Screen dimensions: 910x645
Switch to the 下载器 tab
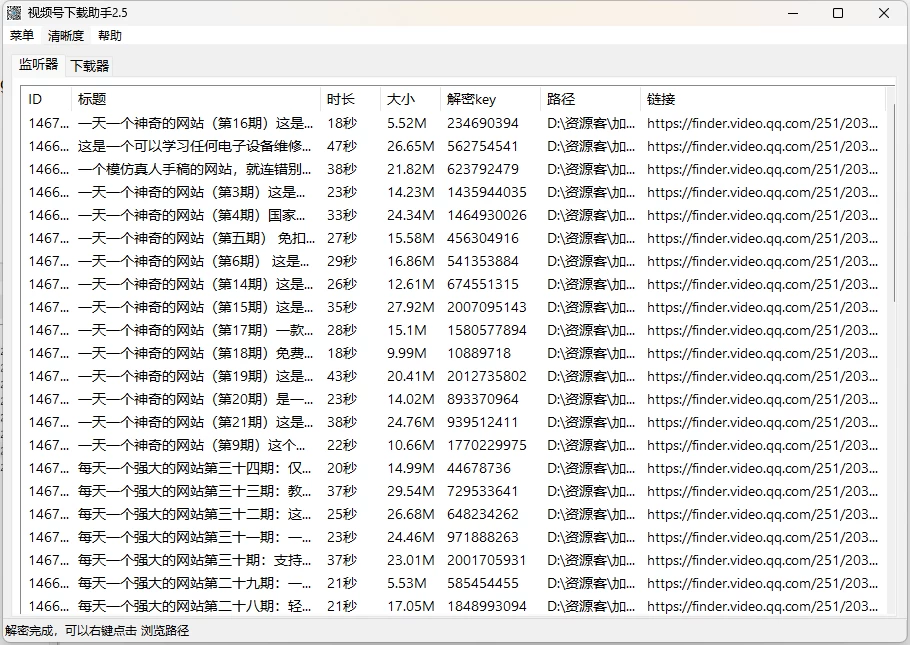tap(89, 66)
